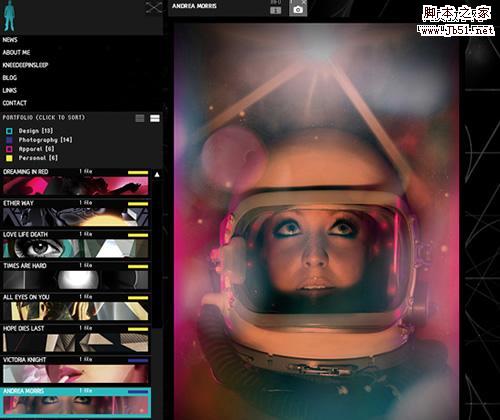Image resolution: width=500 pixels, height=420 pixels.
Task: Go to the Blog link
Action: click(10, 78)
